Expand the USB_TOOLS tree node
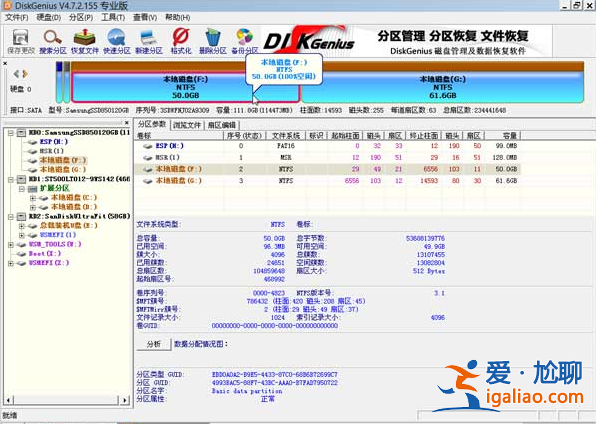 click(11, 245)
